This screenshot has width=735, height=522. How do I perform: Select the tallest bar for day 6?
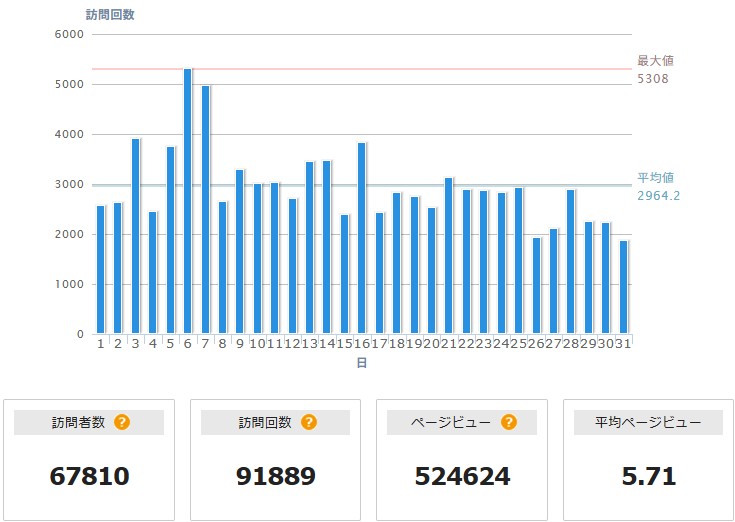coord(187,200)
